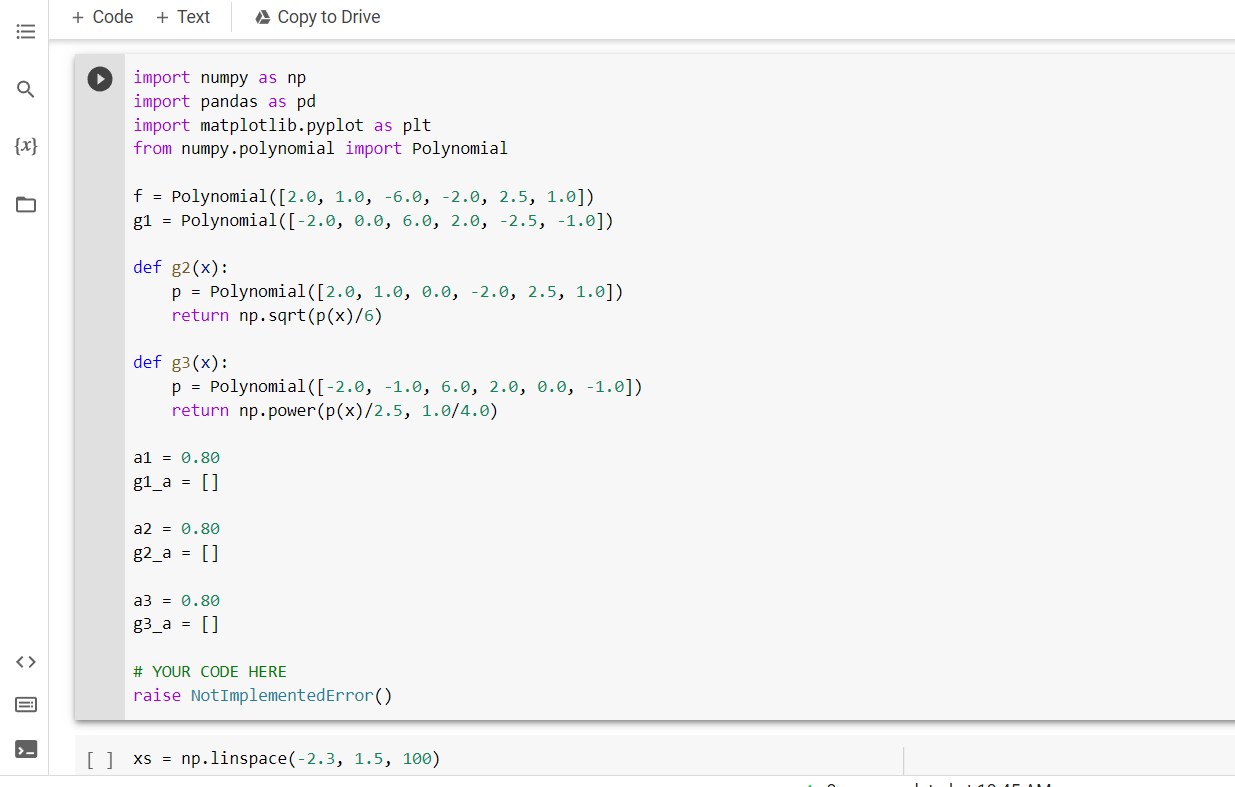Run the Polynomial imports code cell

pos(99,78)
